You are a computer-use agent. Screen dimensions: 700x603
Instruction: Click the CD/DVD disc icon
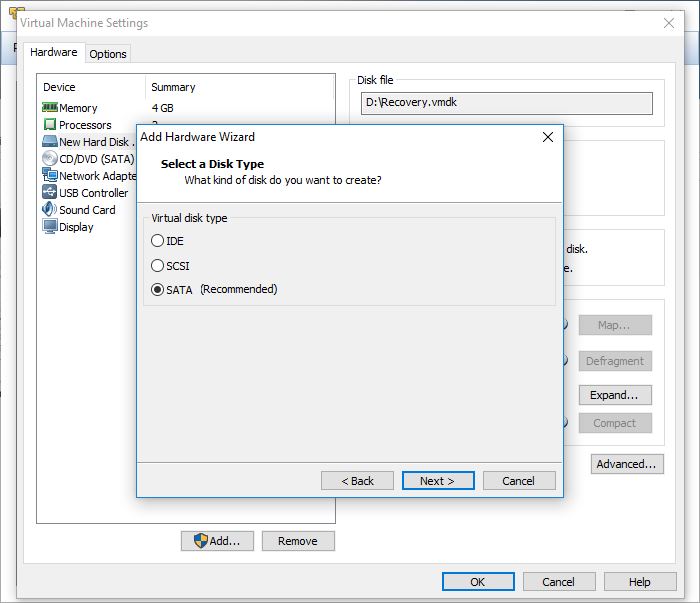click(x=50, y=158)
